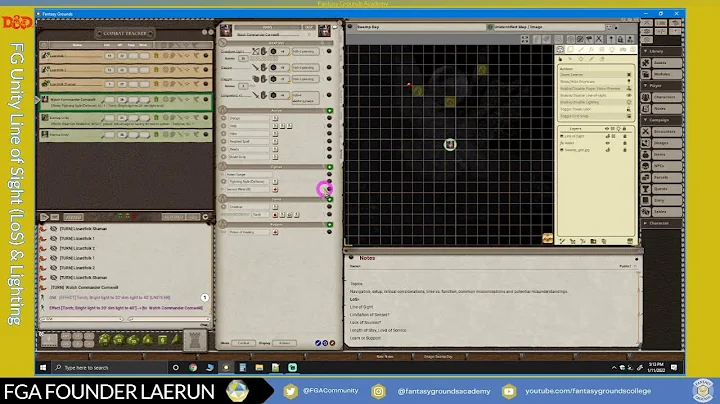The image size is (720, 404).
Task: Click the map toolbar lock icon
Action: (620, 39)
